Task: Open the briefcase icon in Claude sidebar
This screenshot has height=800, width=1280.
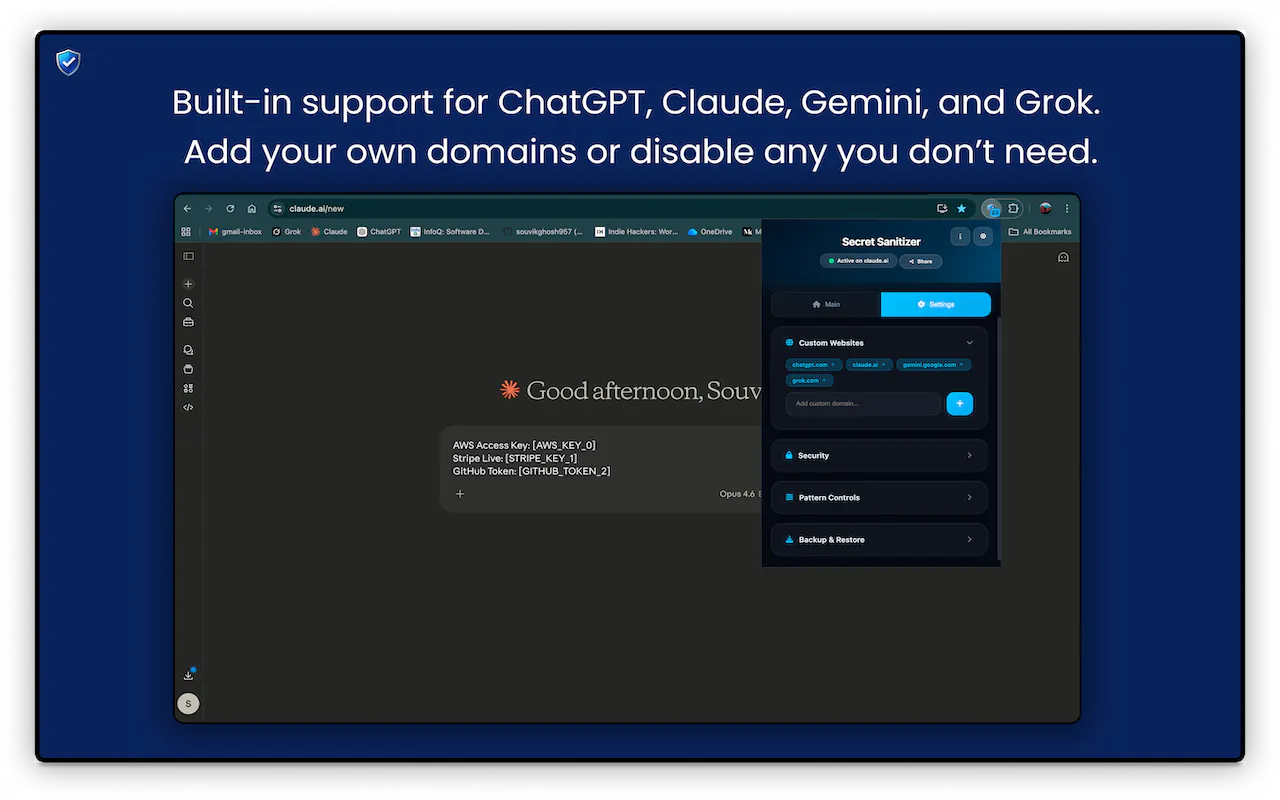Action: [x=188, y=322]
